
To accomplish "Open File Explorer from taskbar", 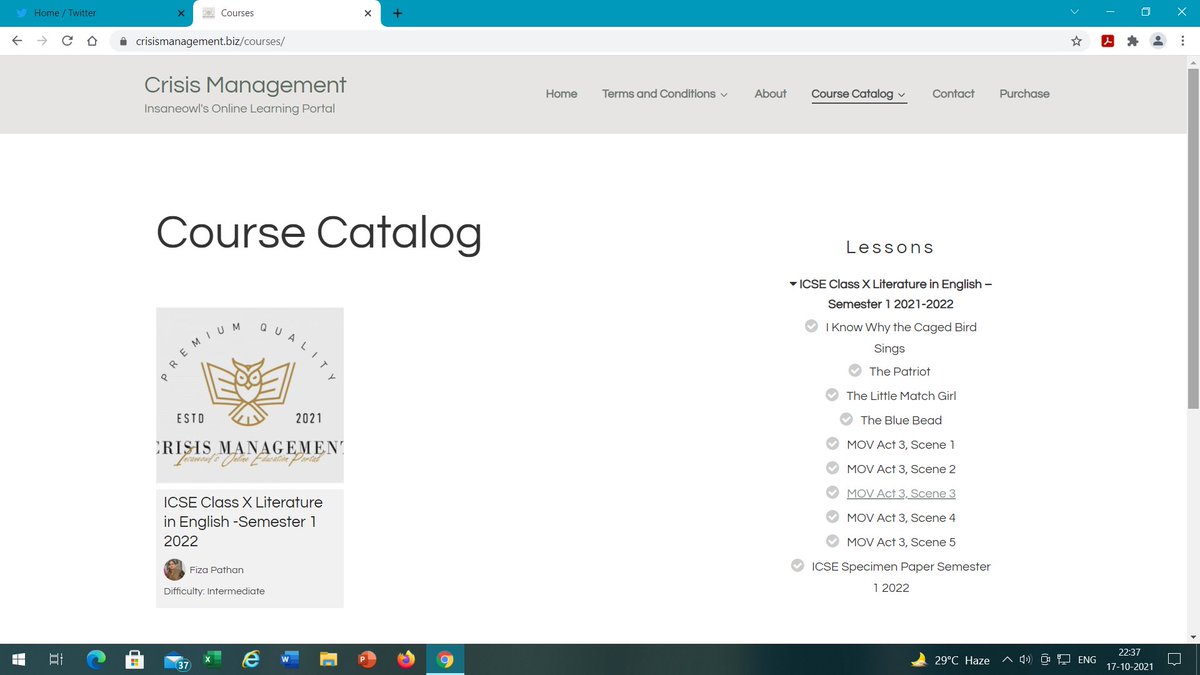I will click(328, 660).
